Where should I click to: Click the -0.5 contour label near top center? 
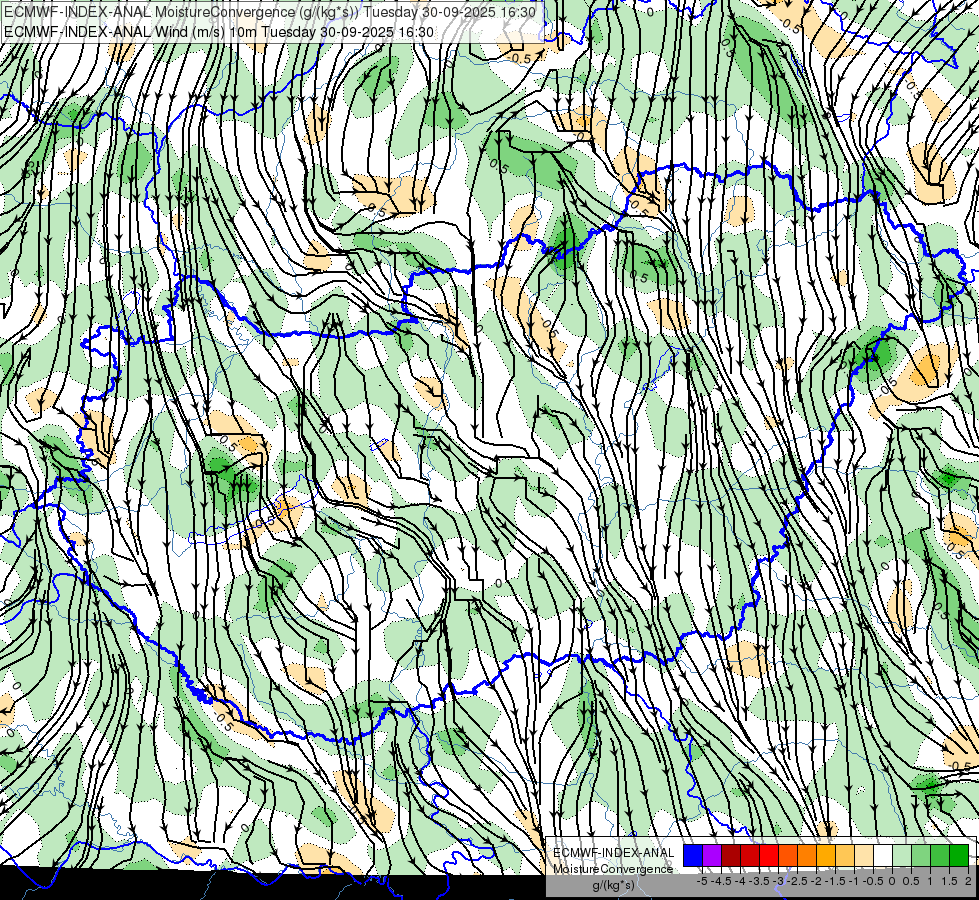pyautogui.click(x=520, y=58)
